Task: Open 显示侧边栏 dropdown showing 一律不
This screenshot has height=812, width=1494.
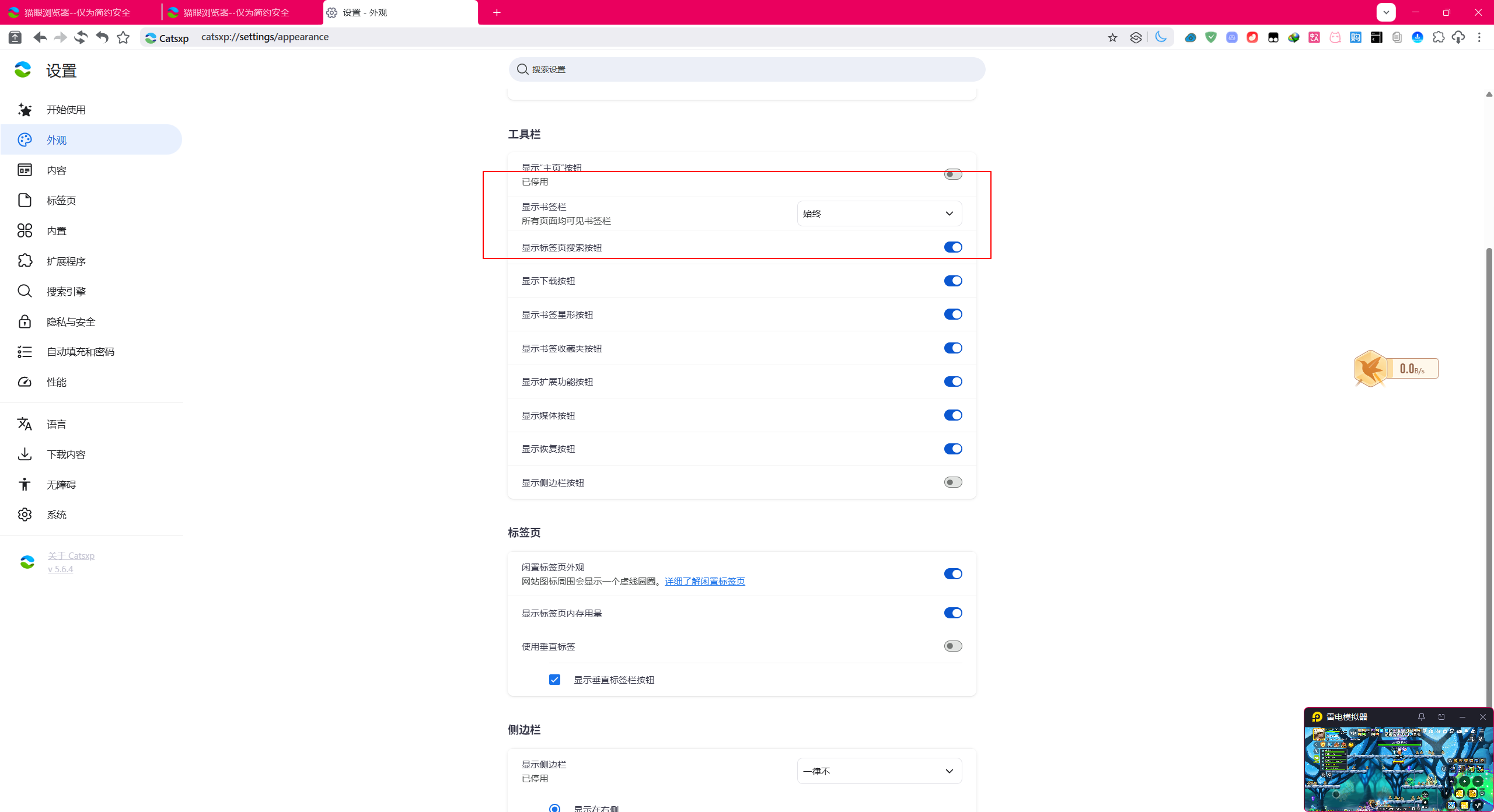Action: [x=879, y=771]
